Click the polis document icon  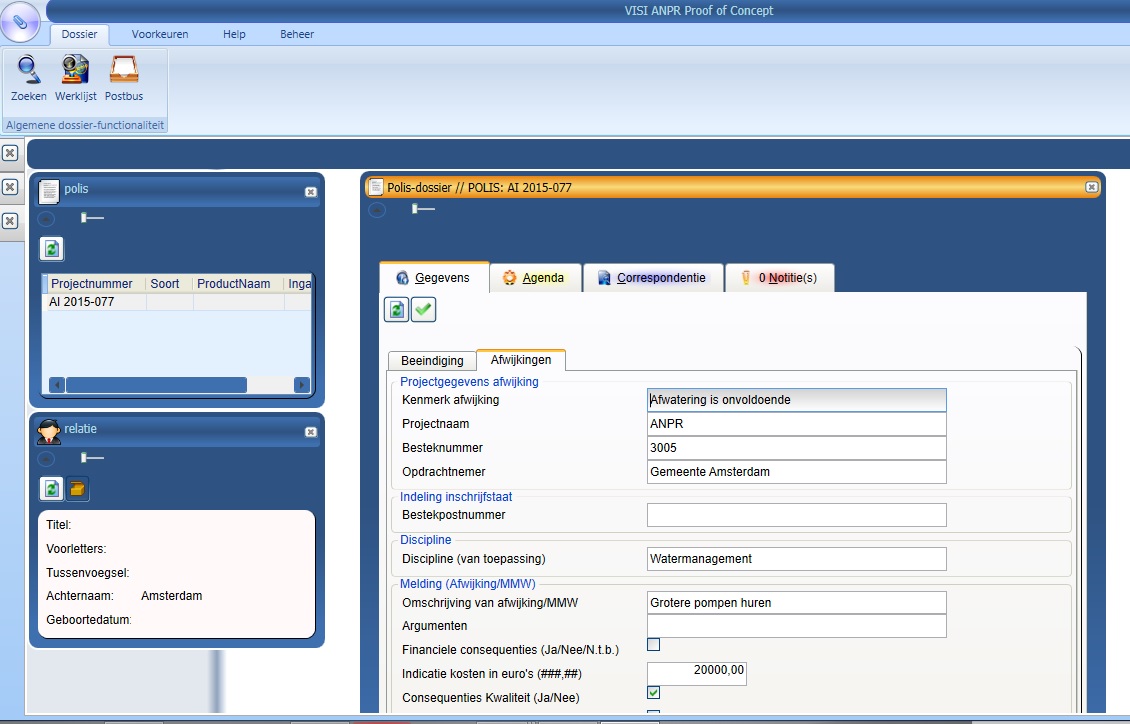coord(48,192)
